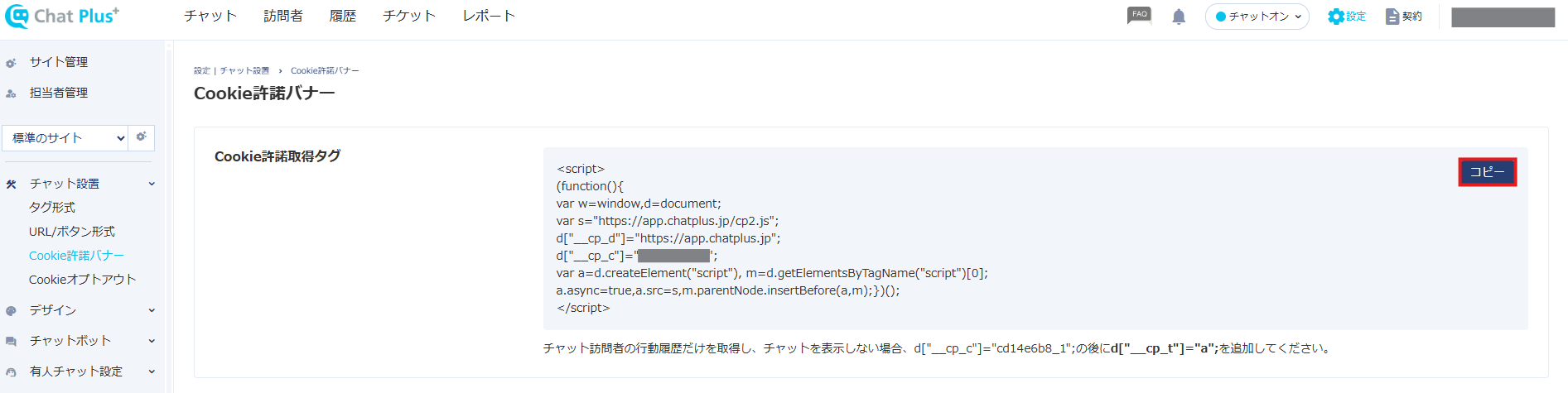1568x393 pixels.
Task: Select Cookieオプトアウト in sidebar
Action: click(83, 280)
